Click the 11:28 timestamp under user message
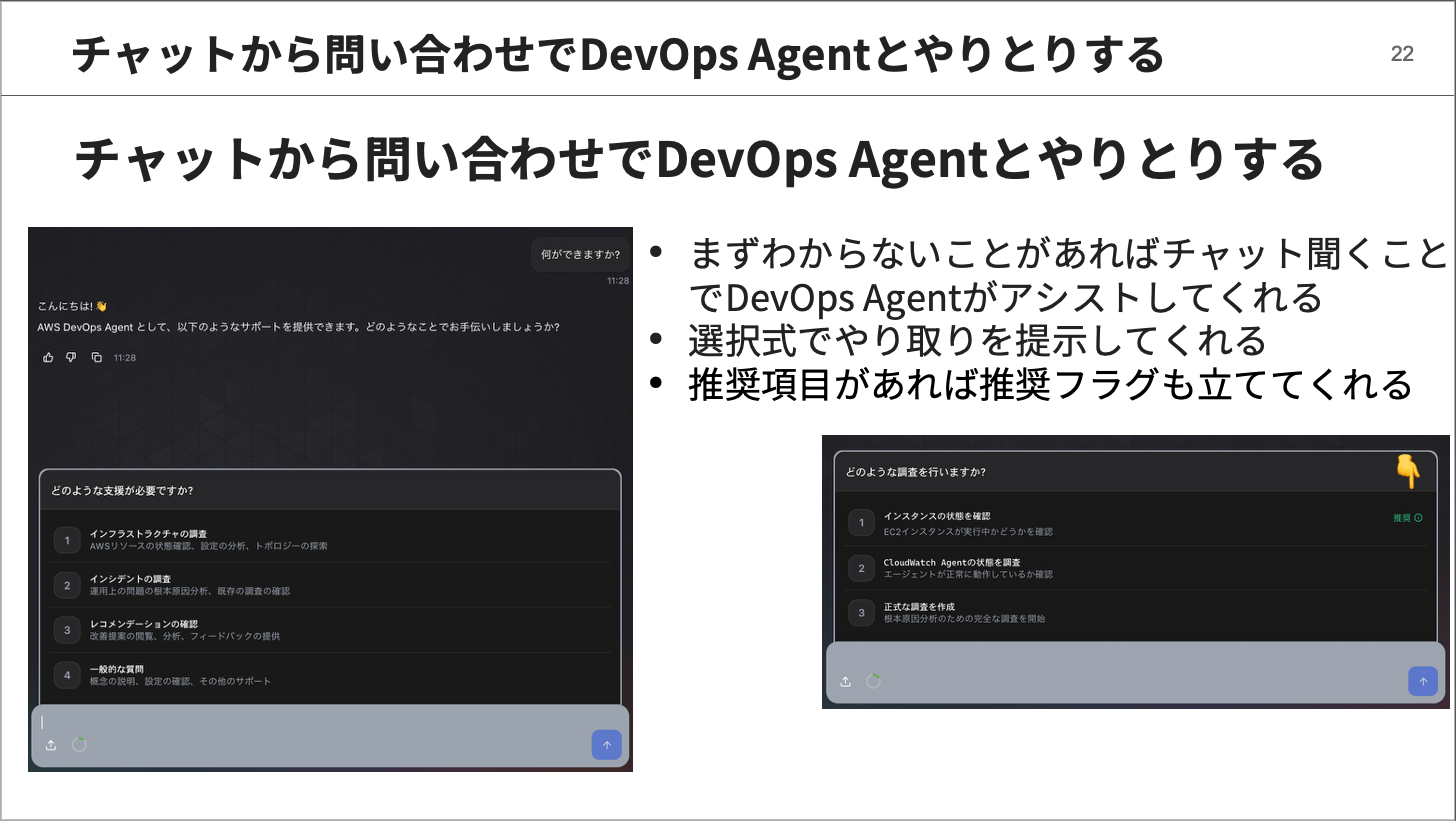Image resolution: width=1456 pixels, height=821 pixels. click(618, 281)
